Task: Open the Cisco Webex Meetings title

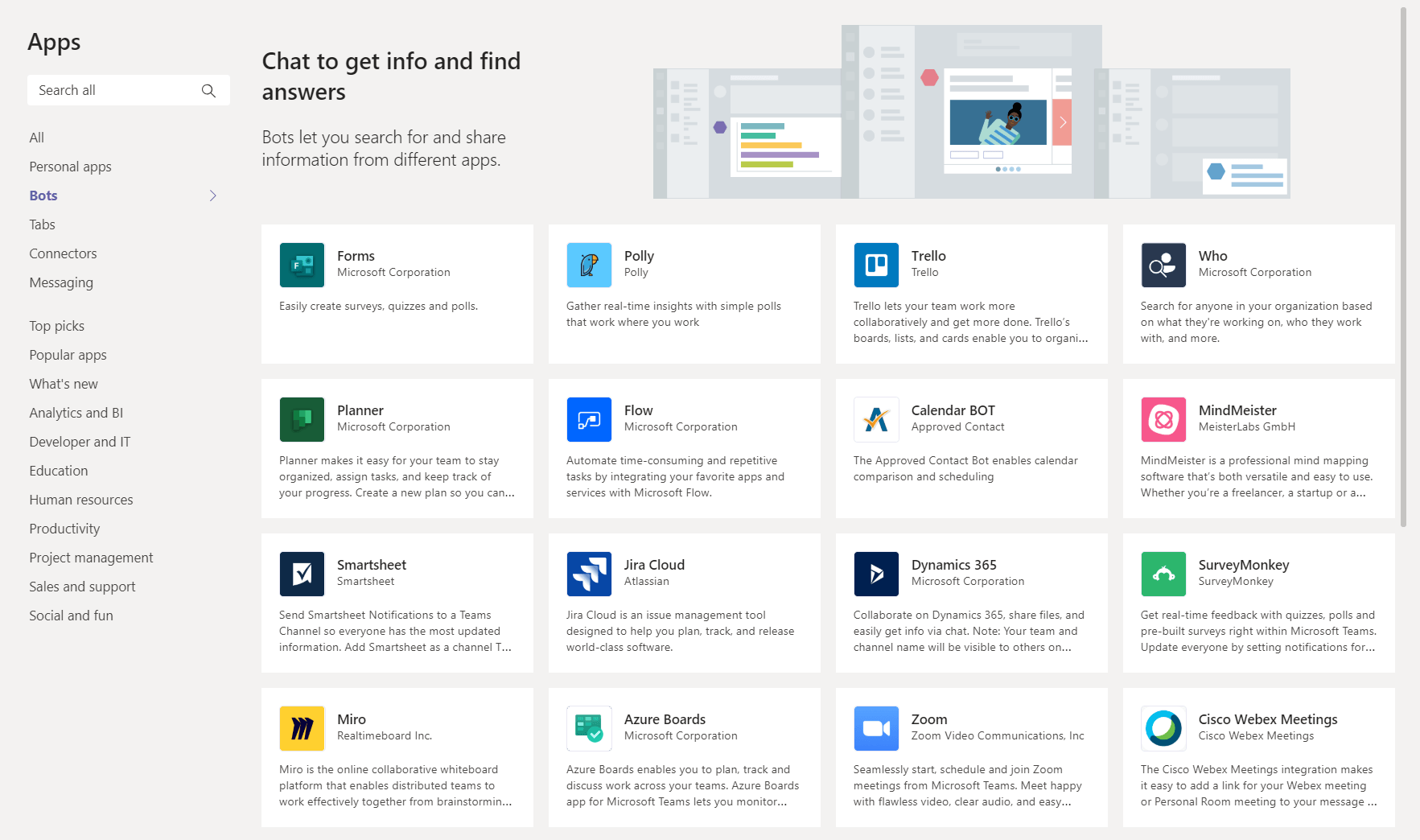Action: pyautogui.click(x=1269, y=719)
